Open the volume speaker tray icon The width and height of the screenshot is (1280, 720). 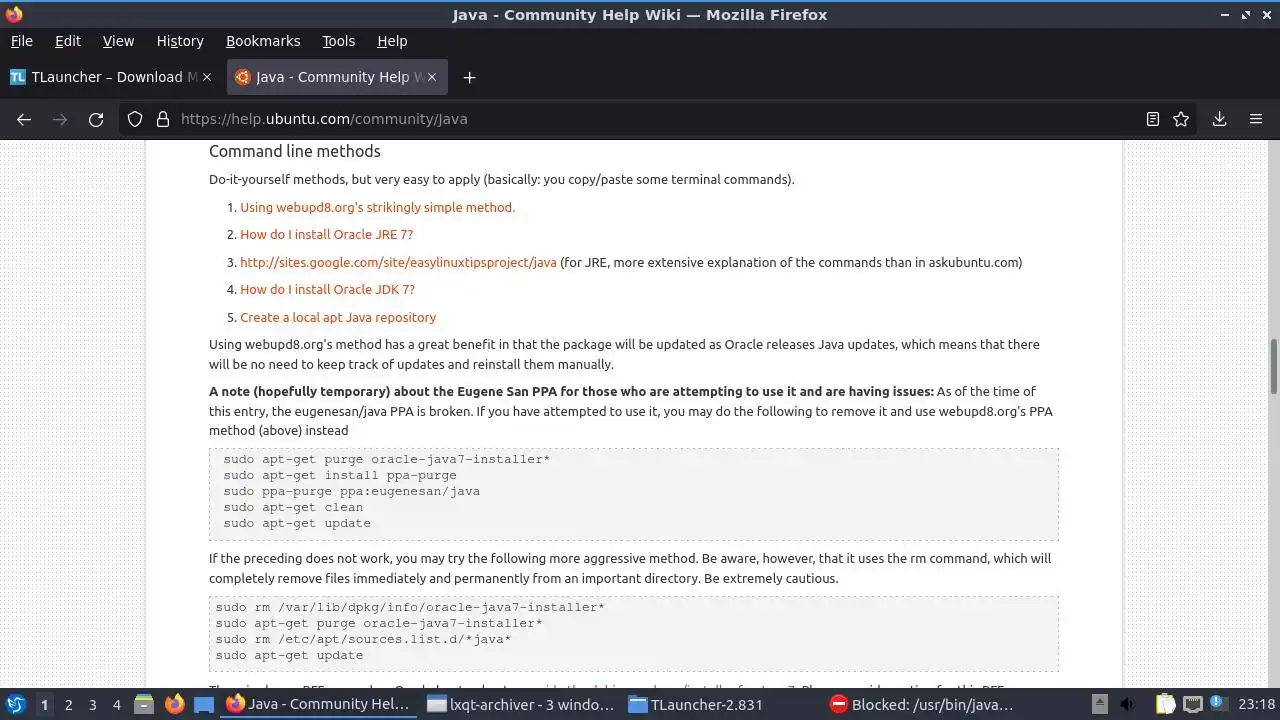click(1128, 704)
